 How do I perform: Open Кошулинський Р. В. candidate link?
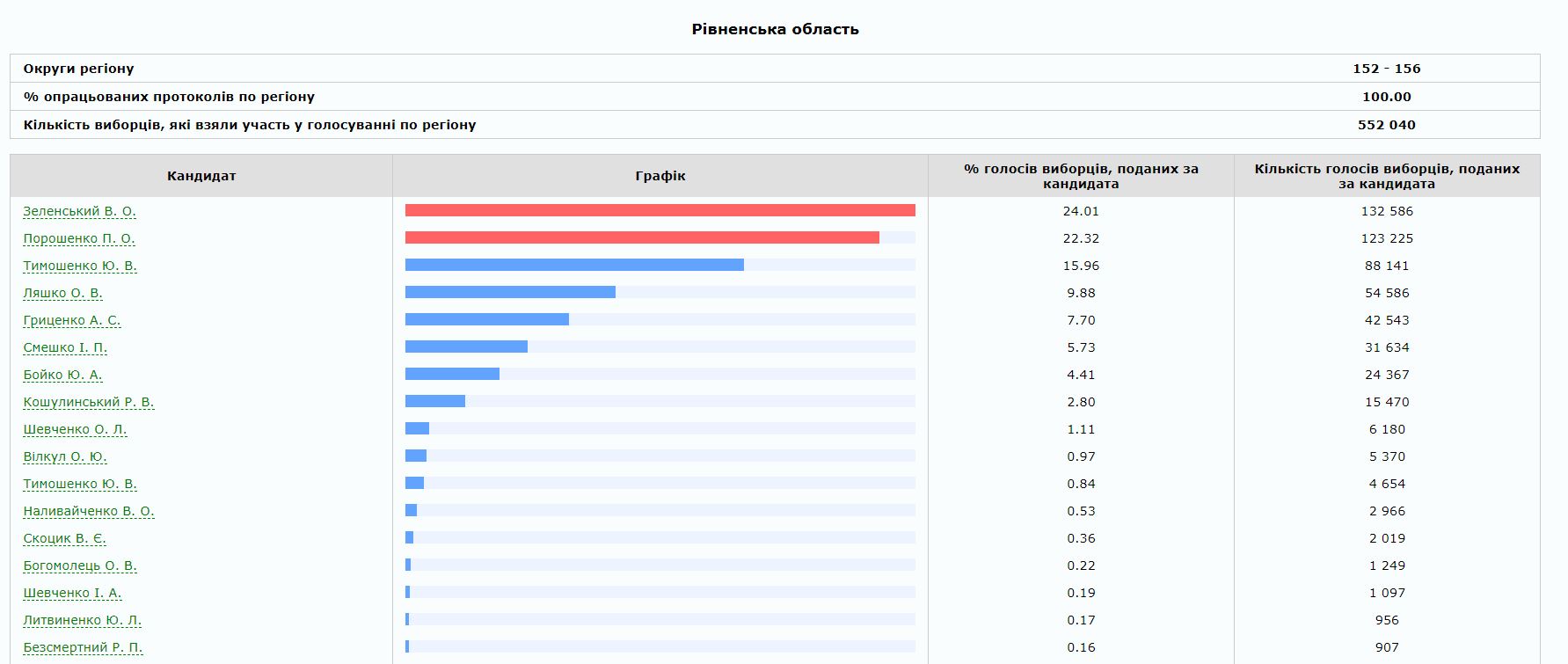coord(88,402)
